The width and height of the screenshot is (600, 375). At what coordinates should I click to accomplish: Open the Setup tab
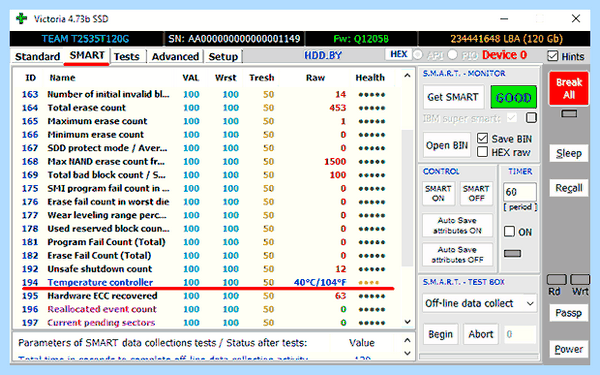tap(223, 56)
